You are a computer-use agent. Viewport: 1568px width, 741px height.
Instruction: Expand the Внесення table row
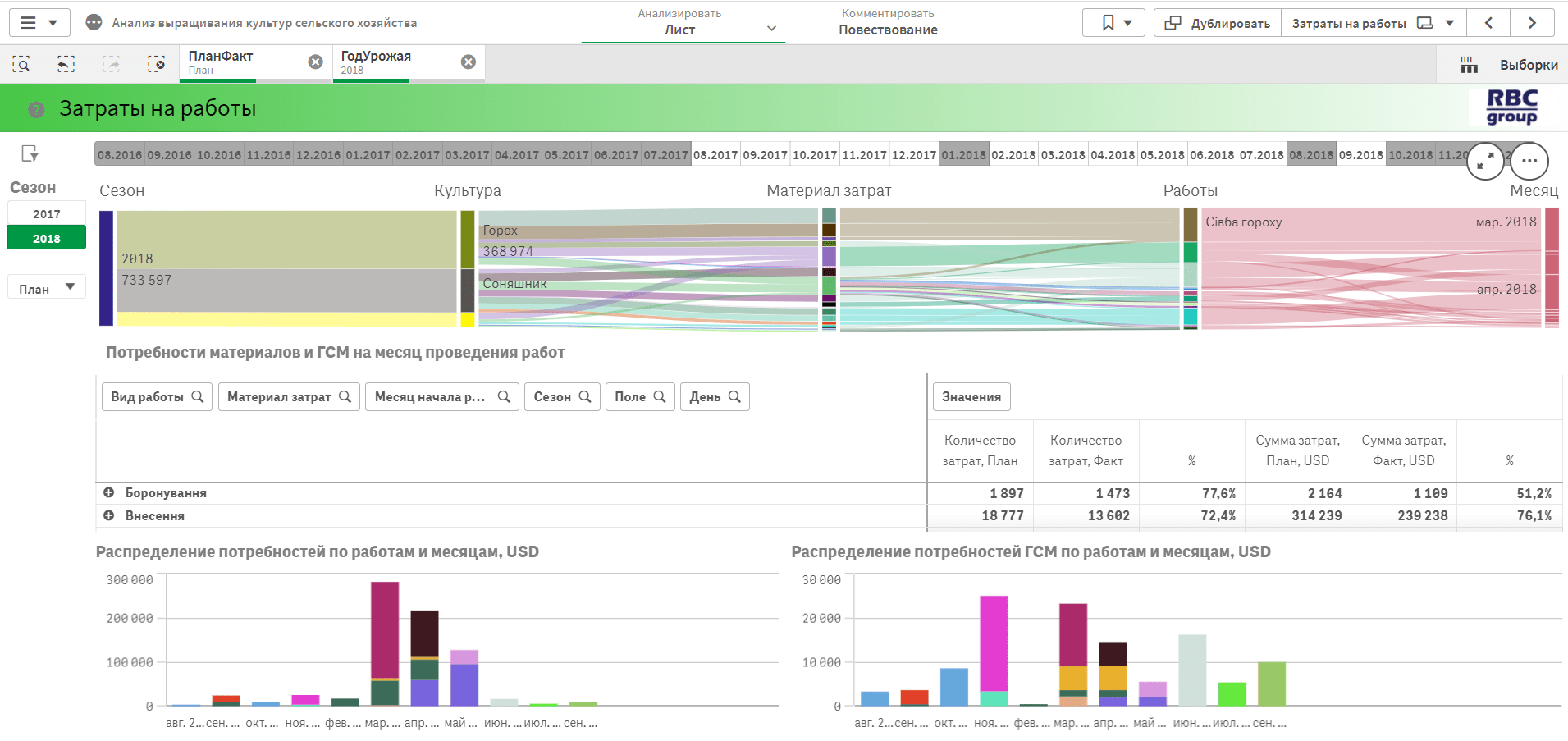108,515
